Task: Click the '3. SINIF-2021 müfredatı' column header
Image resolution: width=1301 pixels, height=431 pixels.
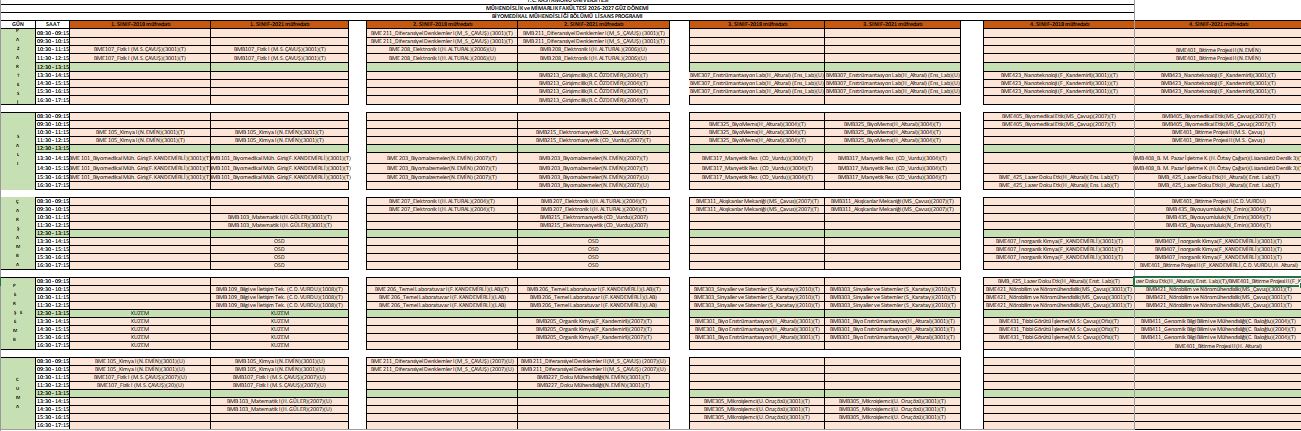Action: pos(890,22)
